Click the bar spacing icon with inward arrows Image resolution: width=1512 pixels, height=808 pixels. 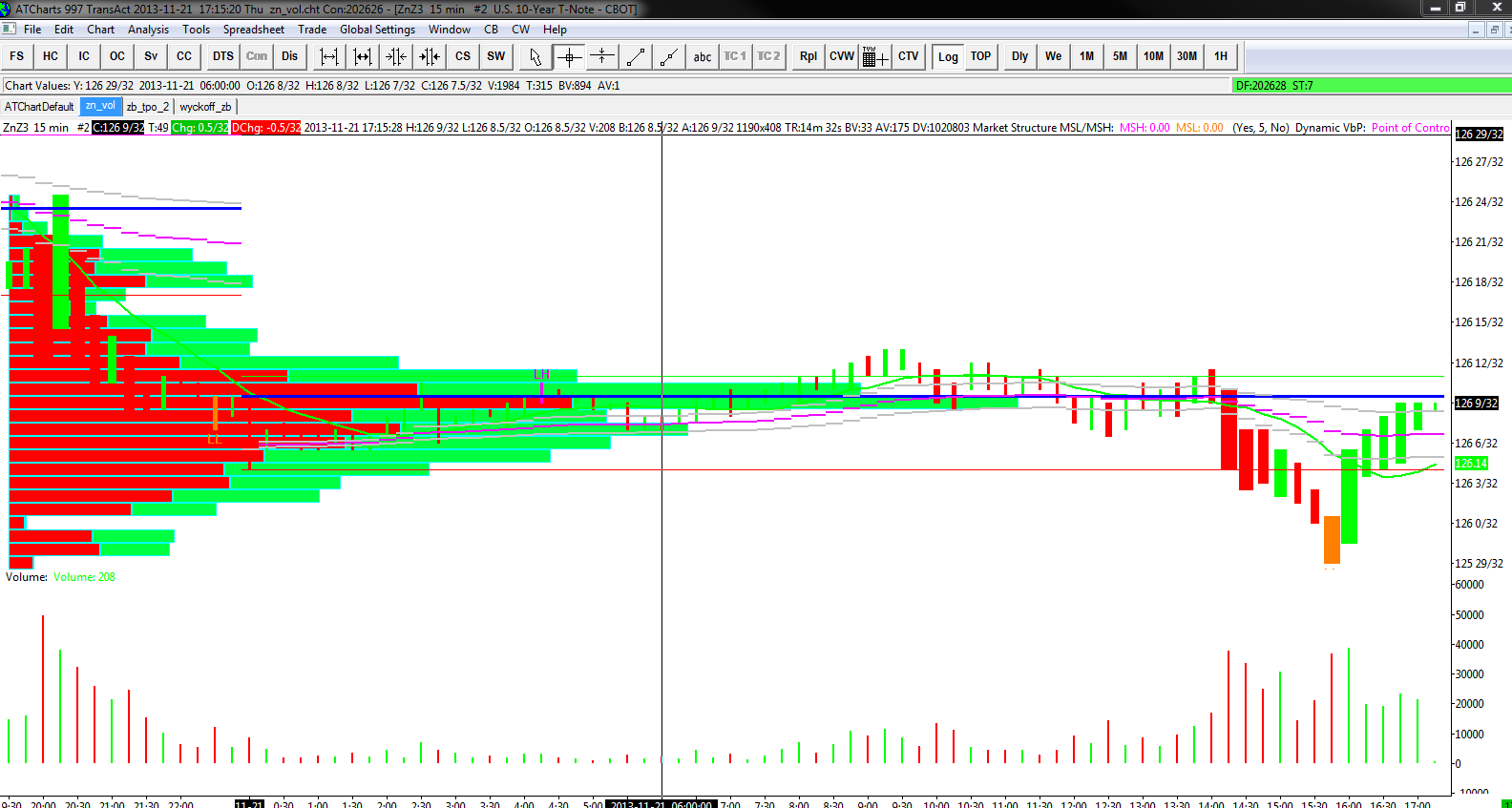[363, 56]
